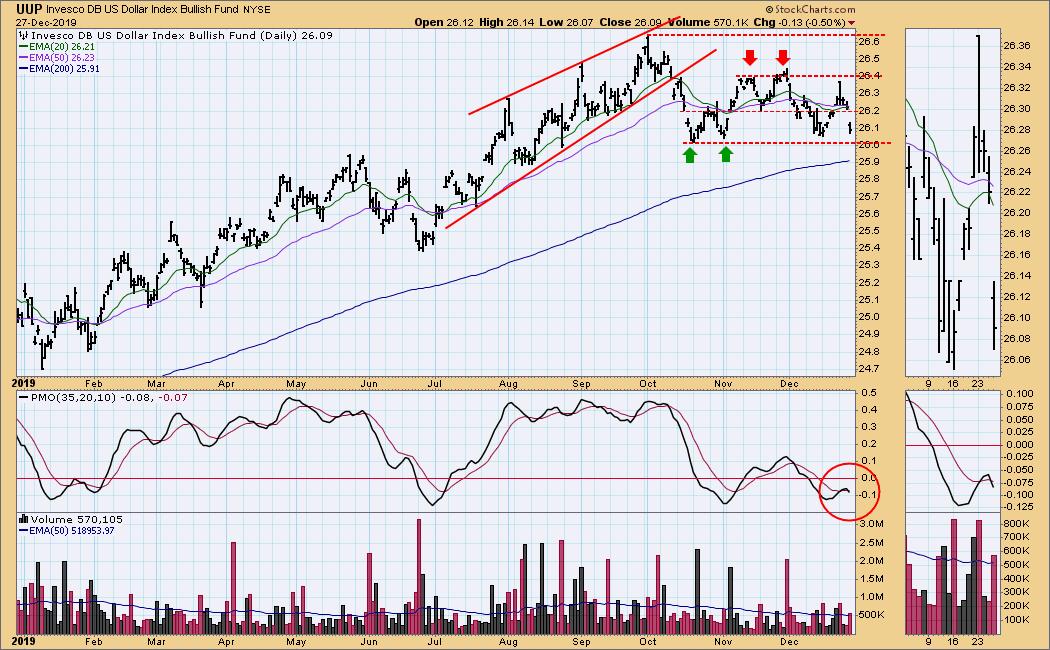Viewport: 1050px width, 650px height.
Task: Click the fund title next to UUP
Action: click(x=142, y=10)
